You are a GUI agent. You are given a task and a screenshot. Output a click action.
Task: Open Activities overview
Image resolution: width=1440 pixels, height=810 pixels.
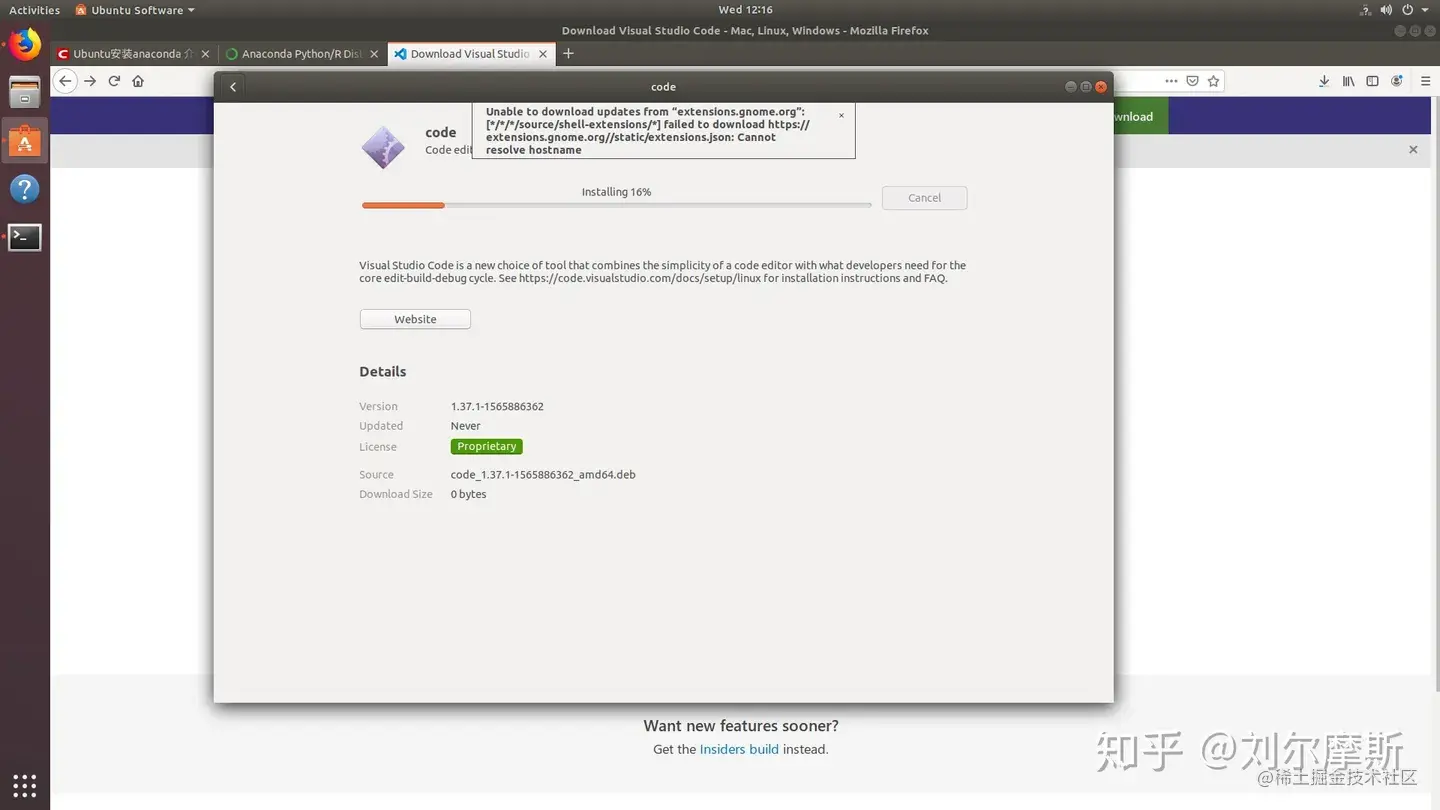pos(35,10)
